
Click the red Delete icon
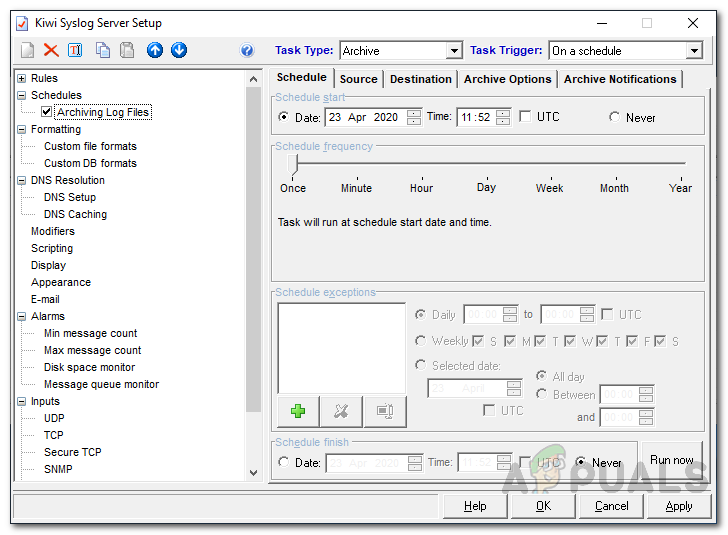pos(51,50)
